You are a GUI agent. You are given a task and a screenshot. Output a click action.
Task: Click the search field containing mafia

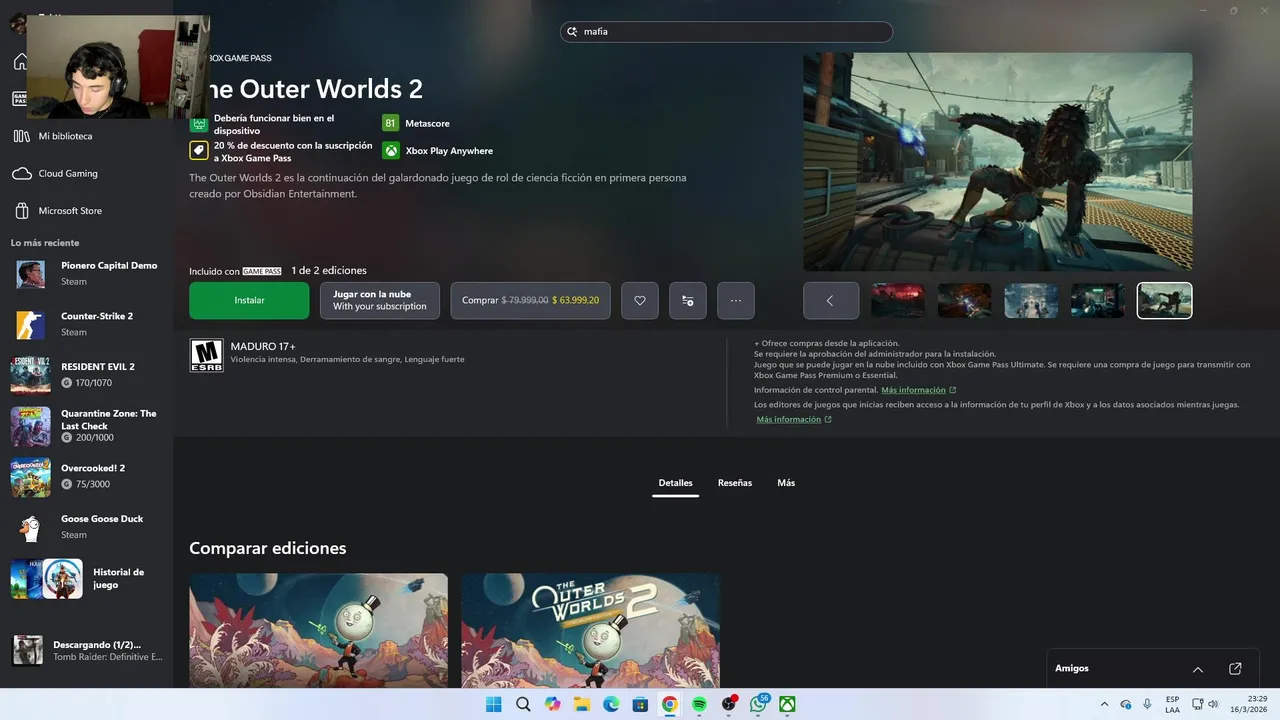click(726, 32)
